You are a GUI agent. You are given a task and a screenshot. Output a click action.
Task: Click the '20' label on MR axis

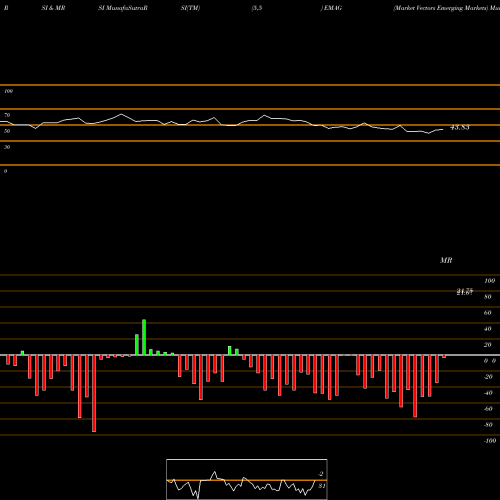(x=488, y=345)
